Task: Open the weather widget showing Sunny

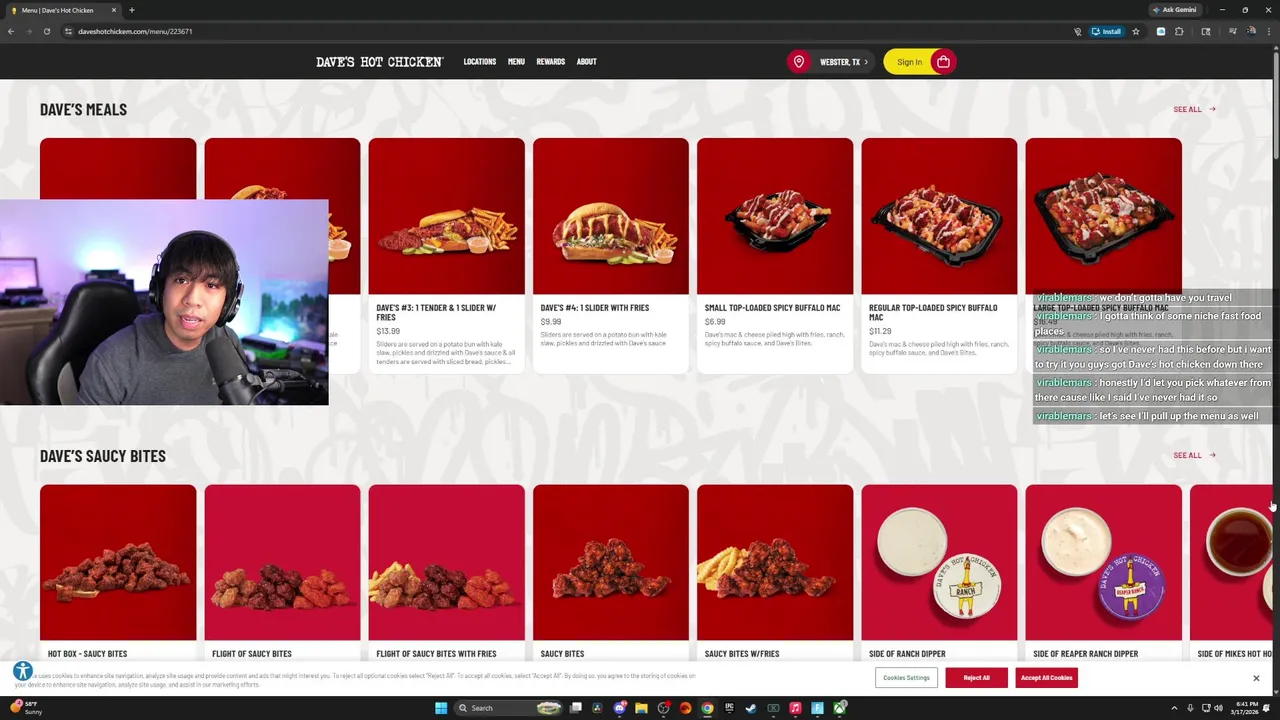Action: [28, 708]
